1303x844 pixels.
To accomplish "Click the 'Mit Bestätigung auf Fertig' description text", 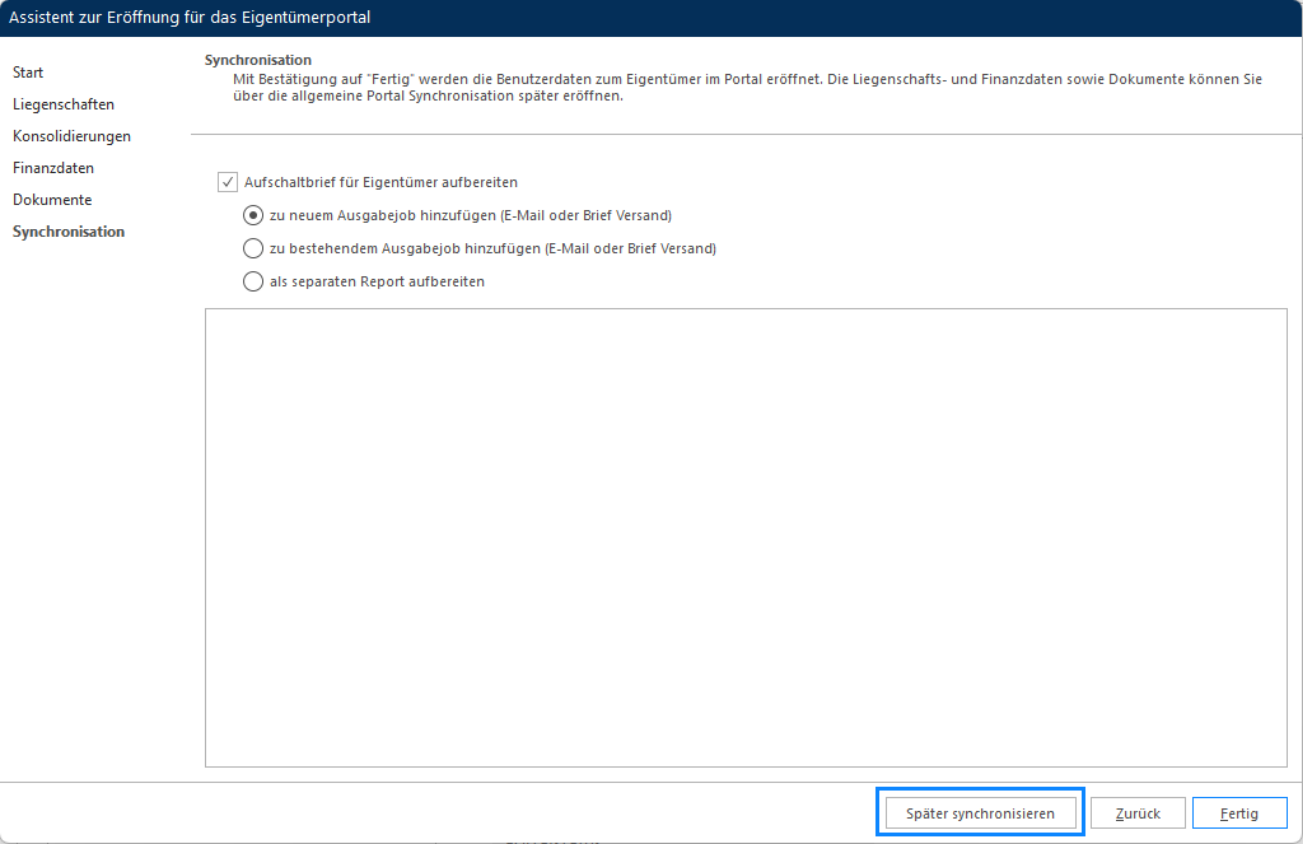I will pos(747,87).
